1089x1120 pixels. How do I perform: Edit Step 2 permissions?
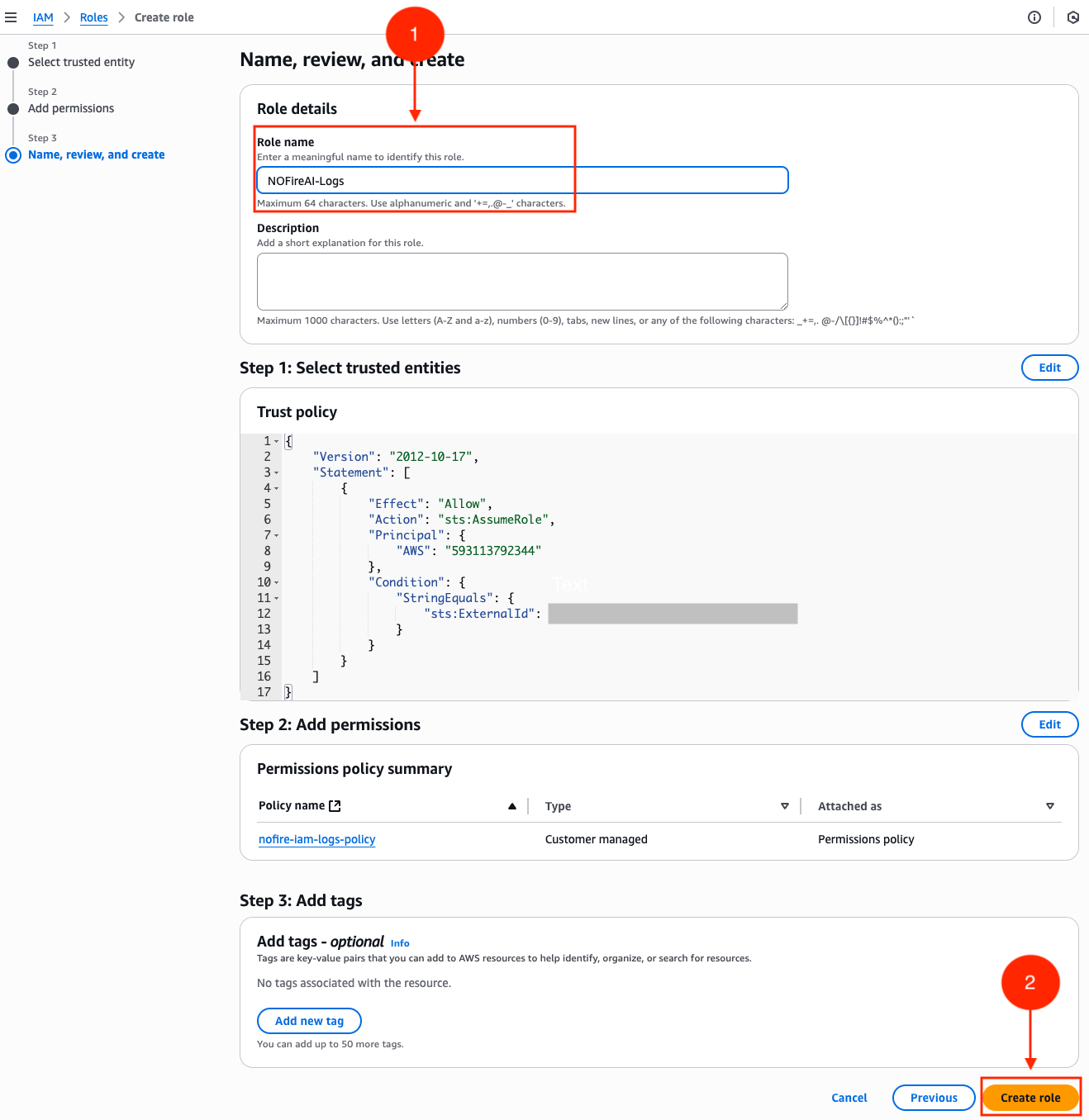[x=1050, y=724]
